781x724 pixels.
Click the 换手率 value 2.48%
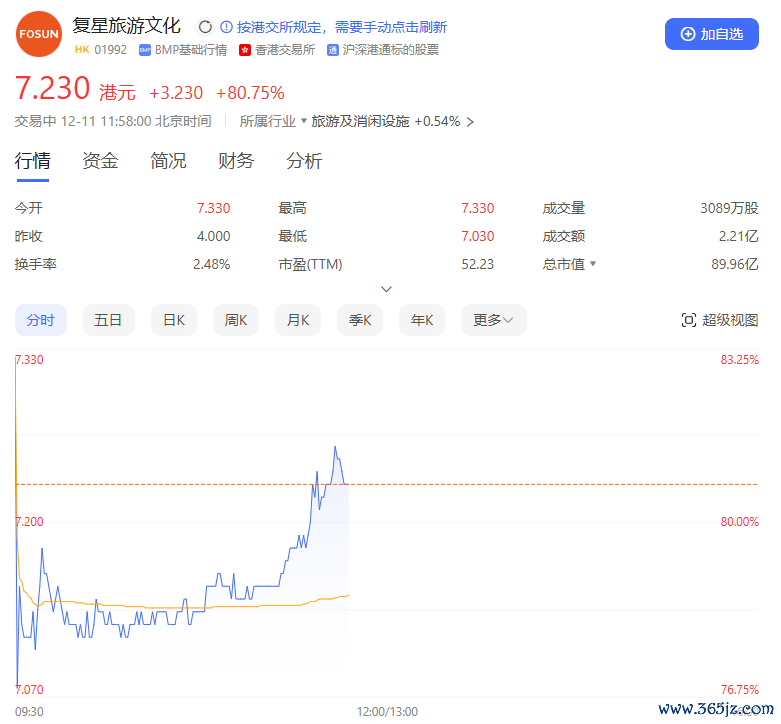212,264
